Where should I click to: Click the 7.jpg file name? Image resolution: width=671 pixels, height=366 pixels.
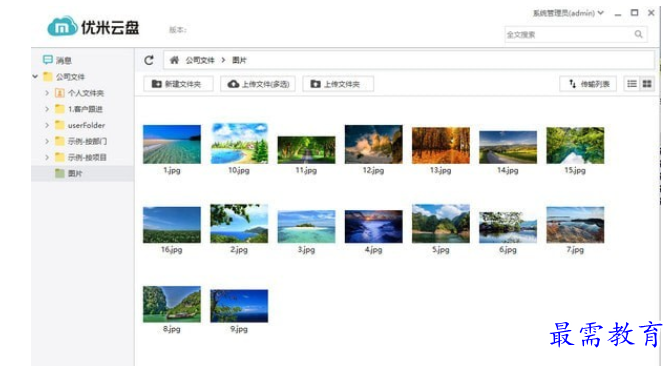pyautogui.click(x=575, y=250)
